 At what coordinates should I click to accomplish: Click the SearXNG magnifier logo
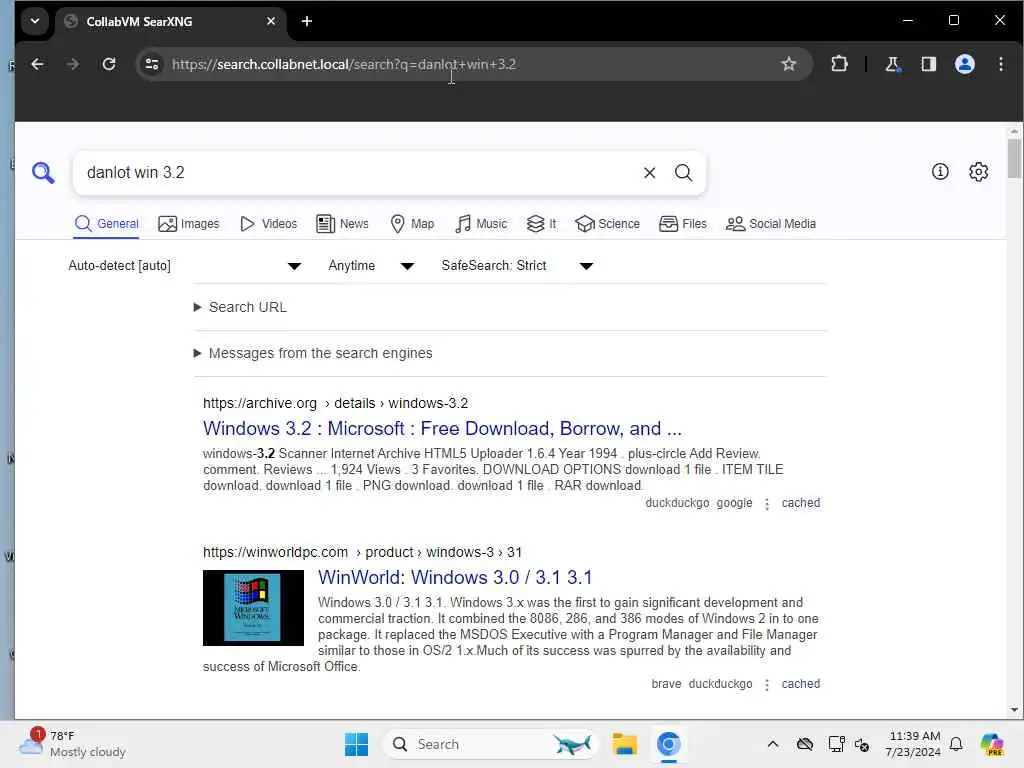[x=43, y=173]
